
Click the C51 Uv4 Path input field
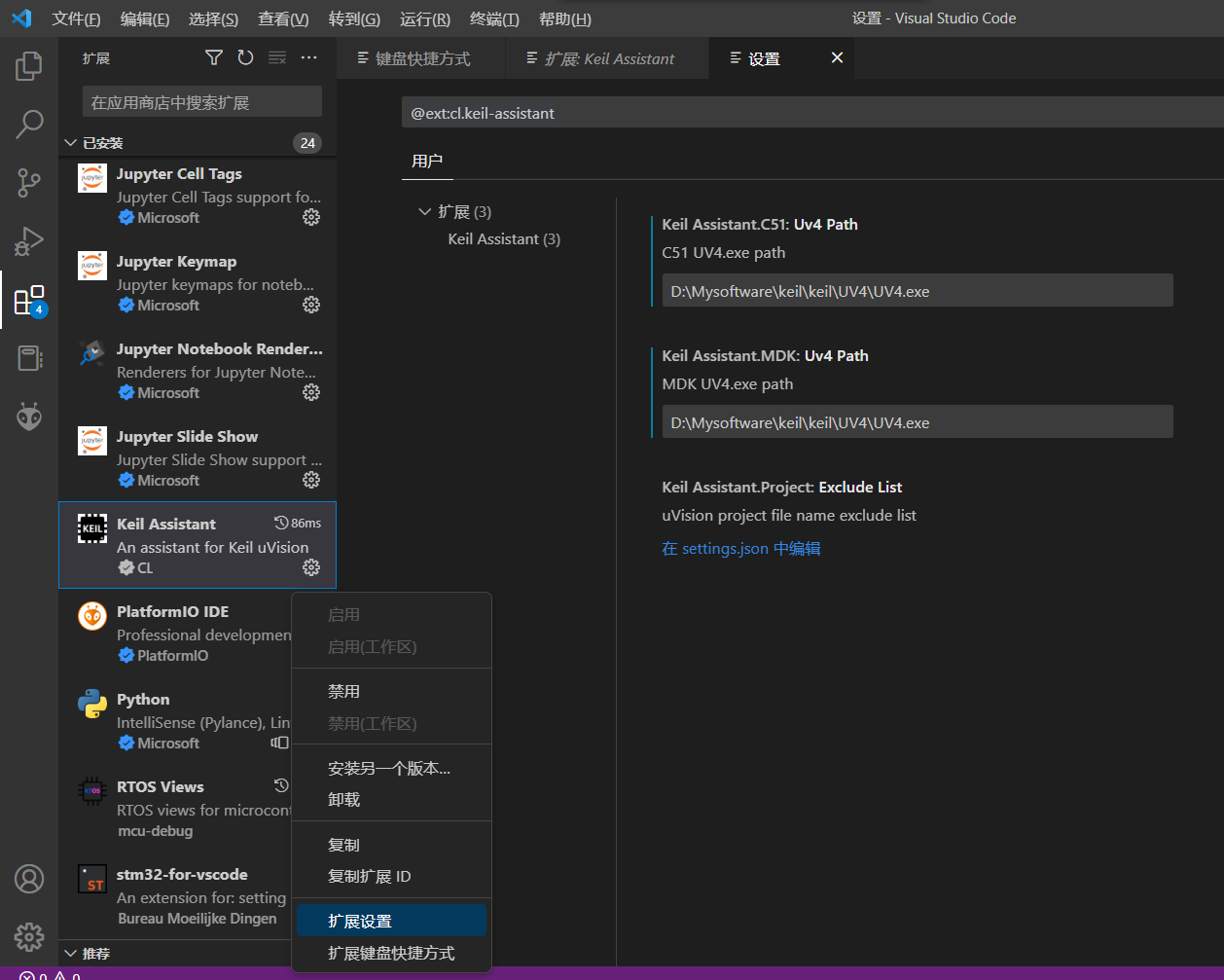917,291
